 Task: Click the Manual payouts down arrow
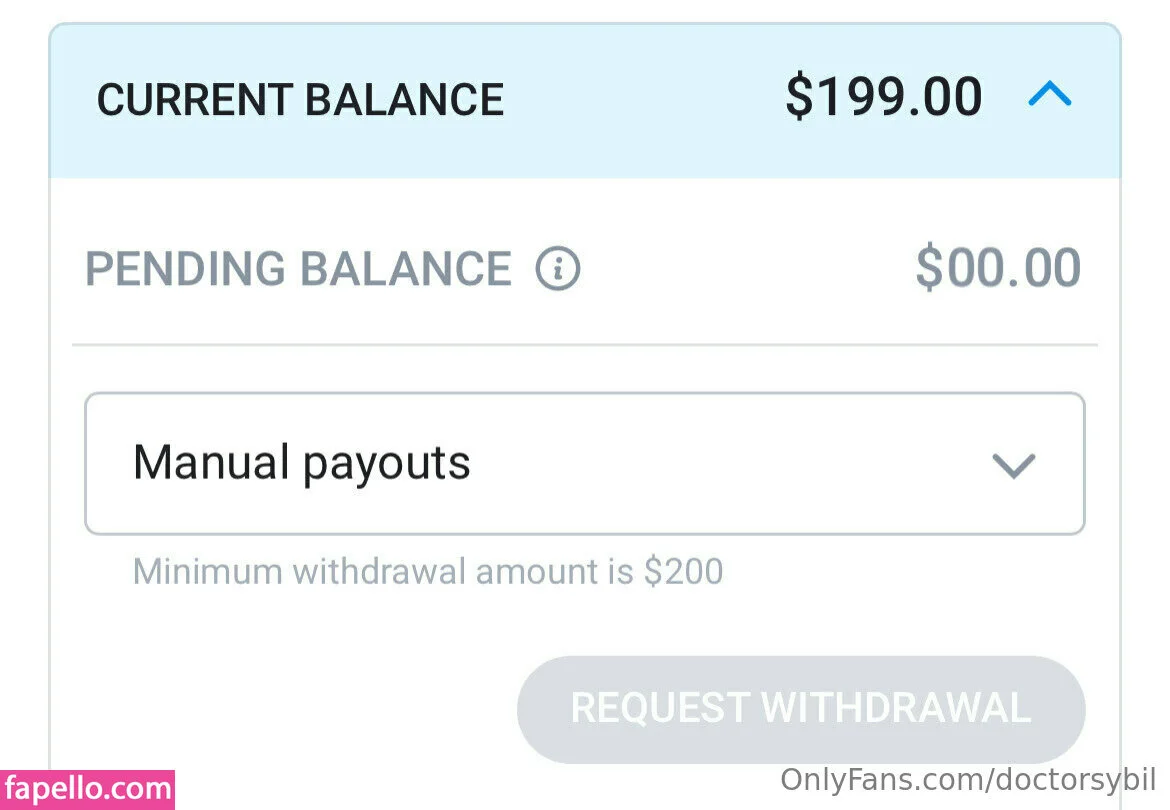coord(1013,465)
